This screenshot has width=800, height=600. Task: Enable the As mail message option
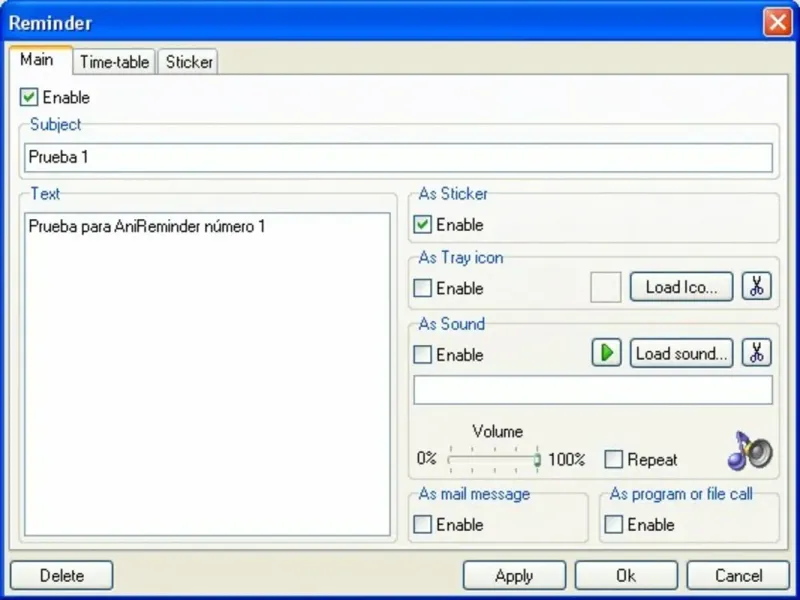point(422,524)
